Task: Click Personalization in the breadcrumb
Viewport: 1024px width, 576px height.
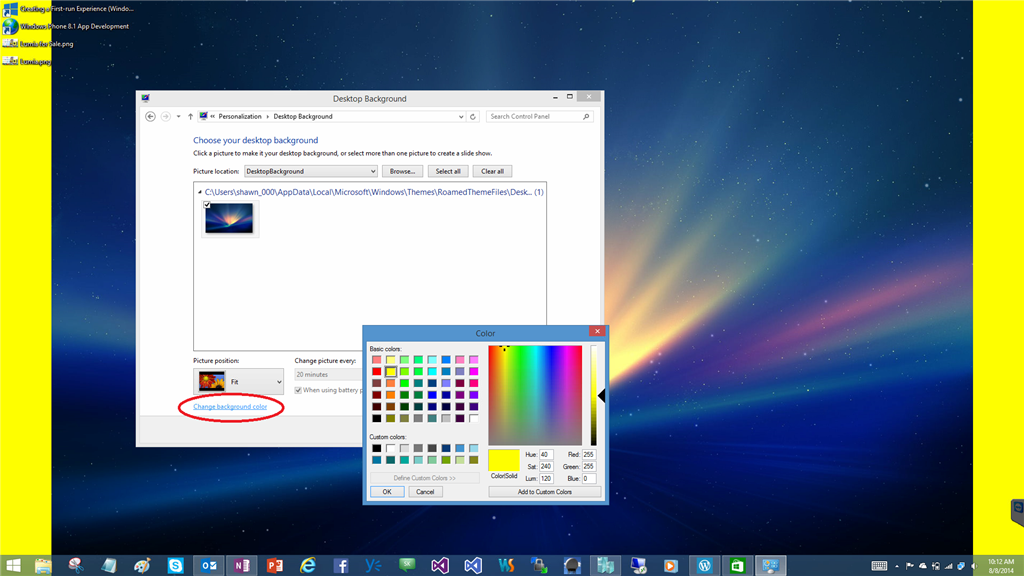Action: 240,116
